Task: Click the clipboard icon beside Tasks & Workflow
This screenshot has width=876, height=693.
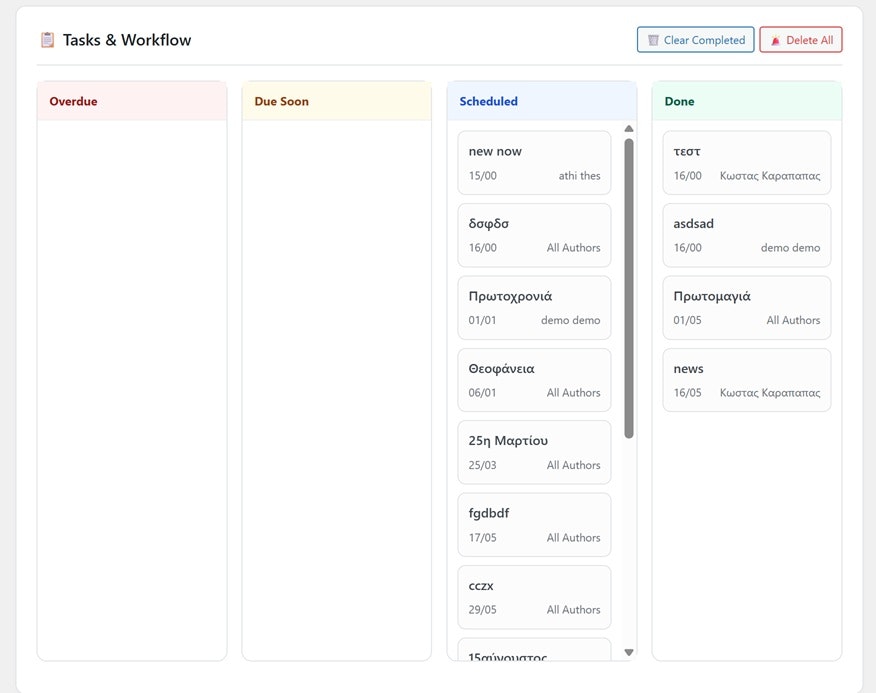Action: (x=47, y=40)
